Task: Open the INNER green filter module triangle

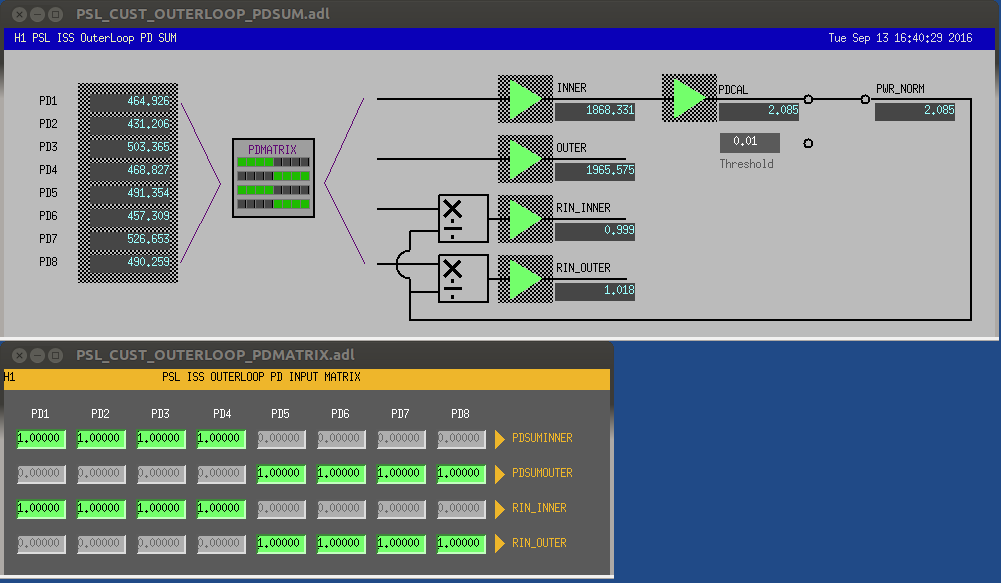Action: 525,99
